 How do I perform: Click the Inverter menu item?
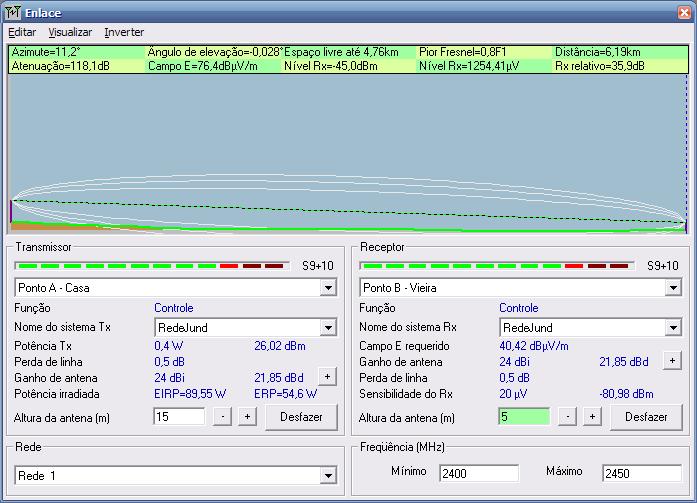(124, 32)
